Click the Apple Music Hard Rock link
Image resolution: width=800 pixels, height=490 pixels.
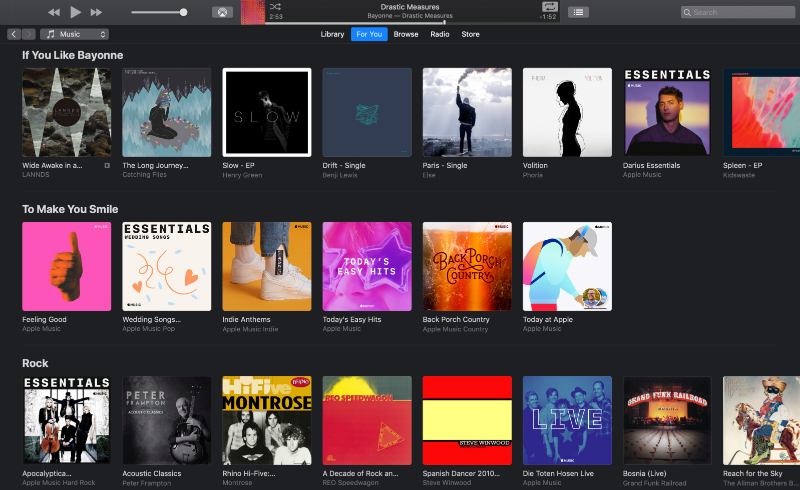coord(59,483)
